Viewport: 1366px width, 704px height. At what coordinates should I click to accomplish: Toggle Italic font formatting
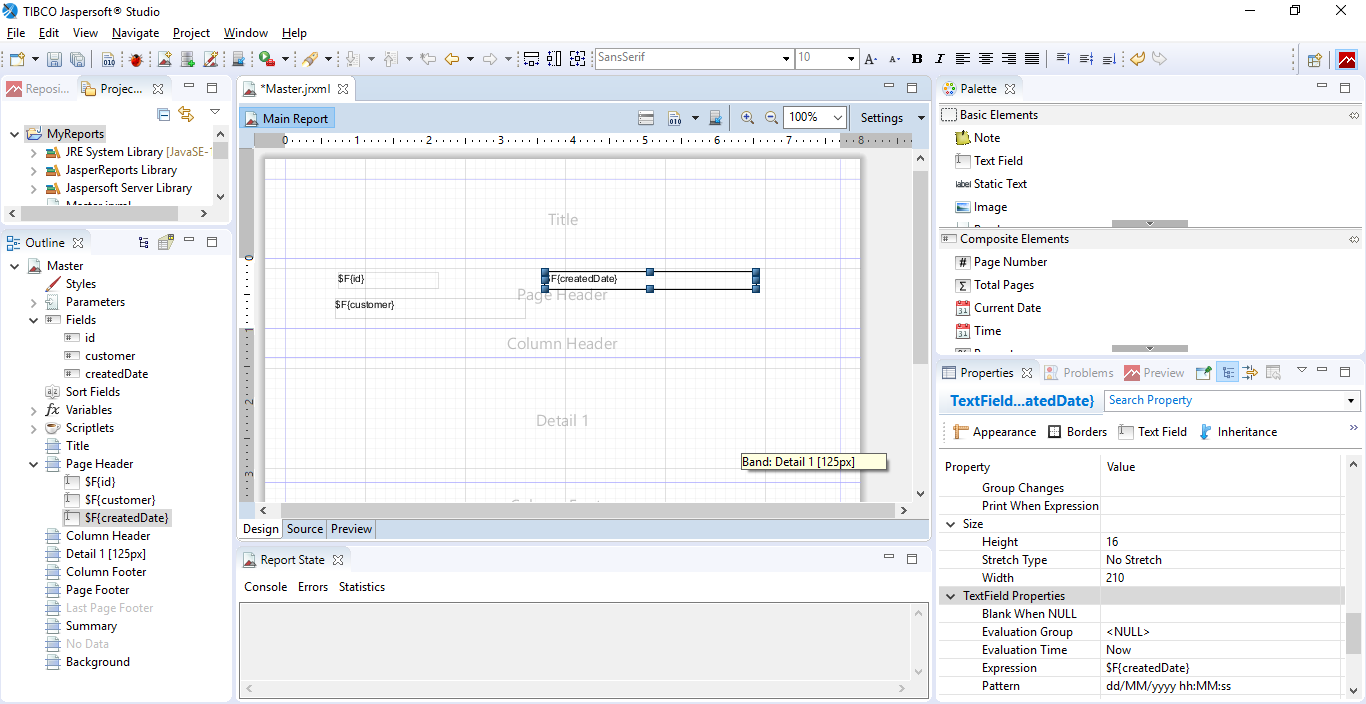click(940, 59)
